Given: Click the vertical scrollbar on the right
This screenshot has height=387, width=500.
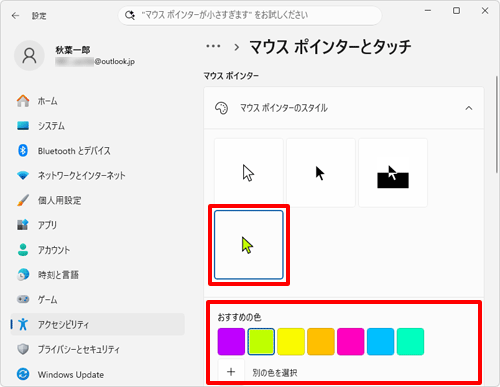Looking at the screenshot, I should pyautogui.click(x=497, y=124).
